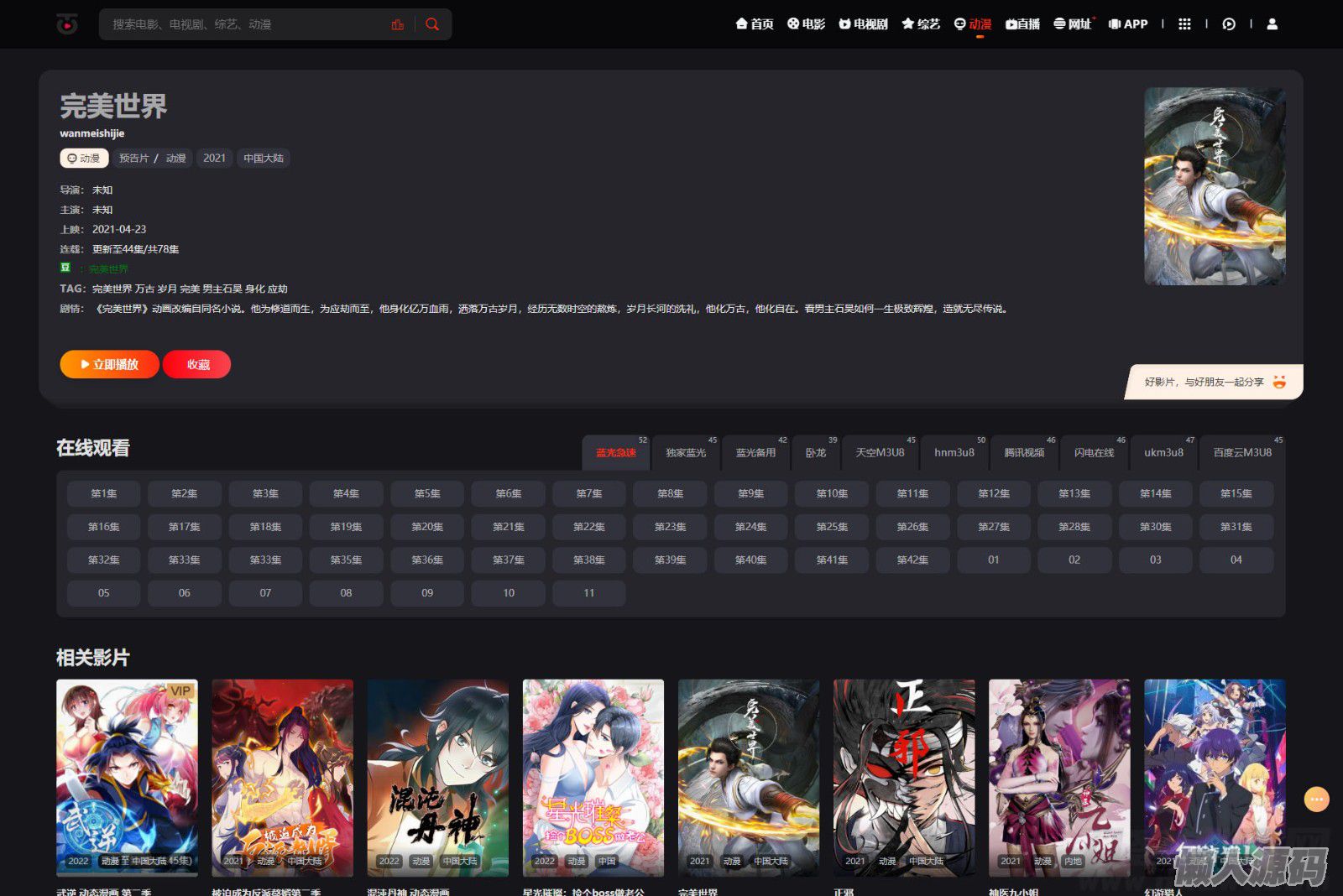
Task: Click the 万古 tag keyword
Action: [x=144, y=289]
